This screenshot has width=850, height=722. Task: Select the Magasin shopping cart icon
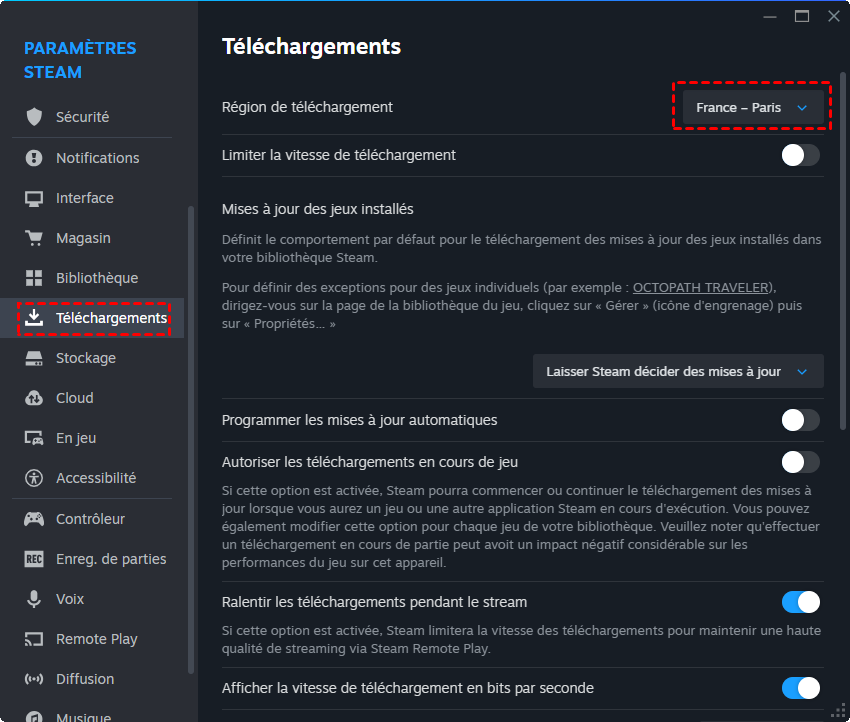[35, 238]
